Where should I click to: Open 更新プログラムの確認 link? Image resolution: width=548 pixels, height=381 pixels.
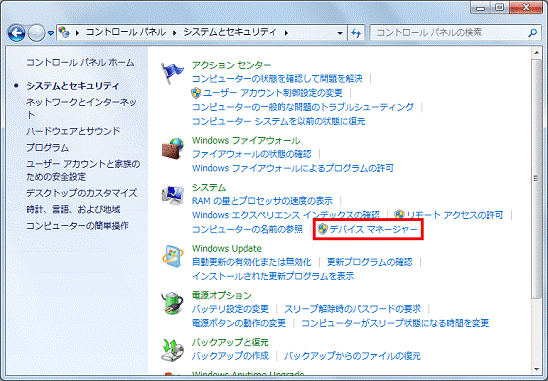click(x=369, y=262)
